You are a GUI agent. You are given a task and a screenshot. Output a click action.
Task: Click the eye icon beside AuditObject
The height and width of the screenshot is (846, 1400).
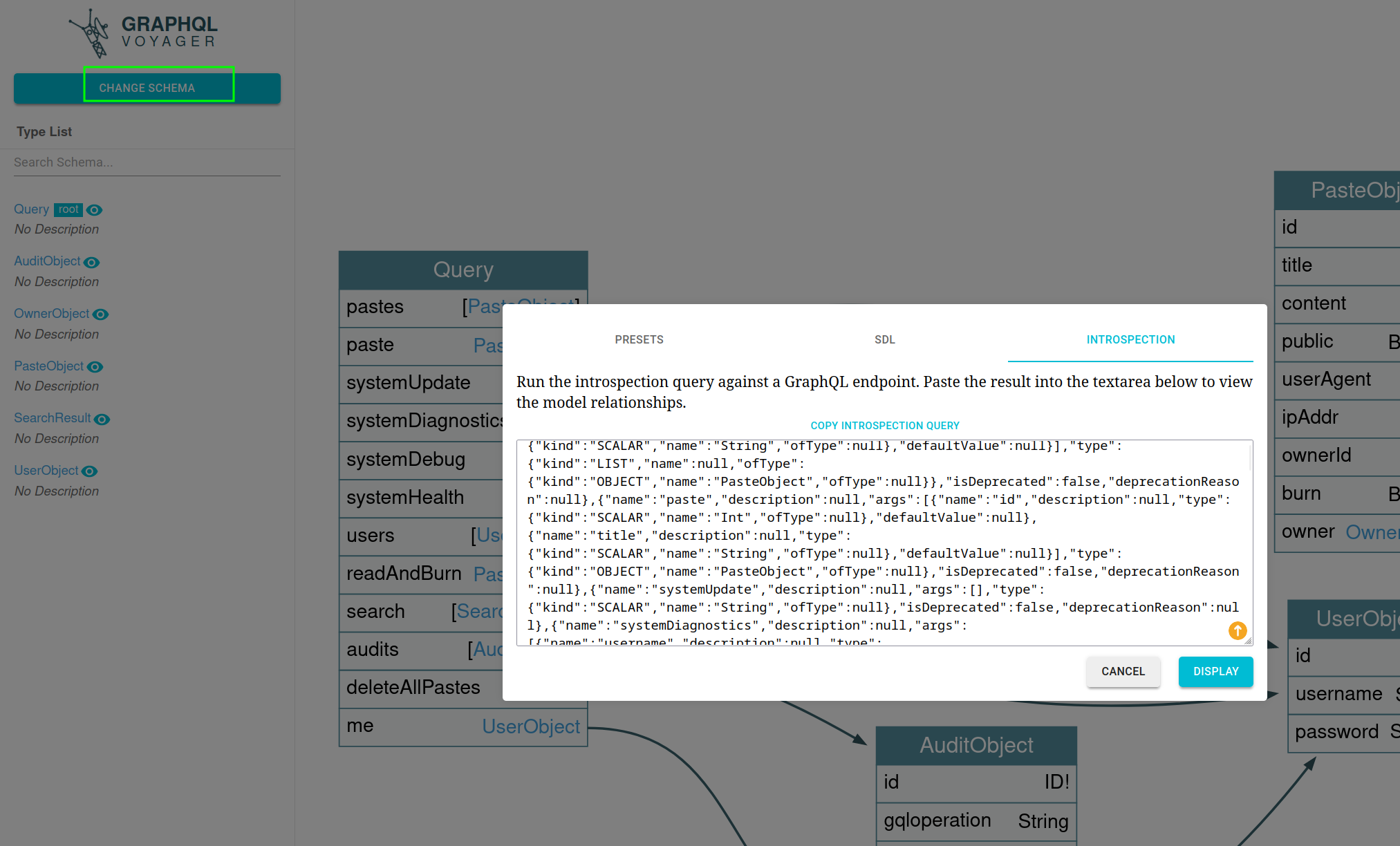pos(91,263)
